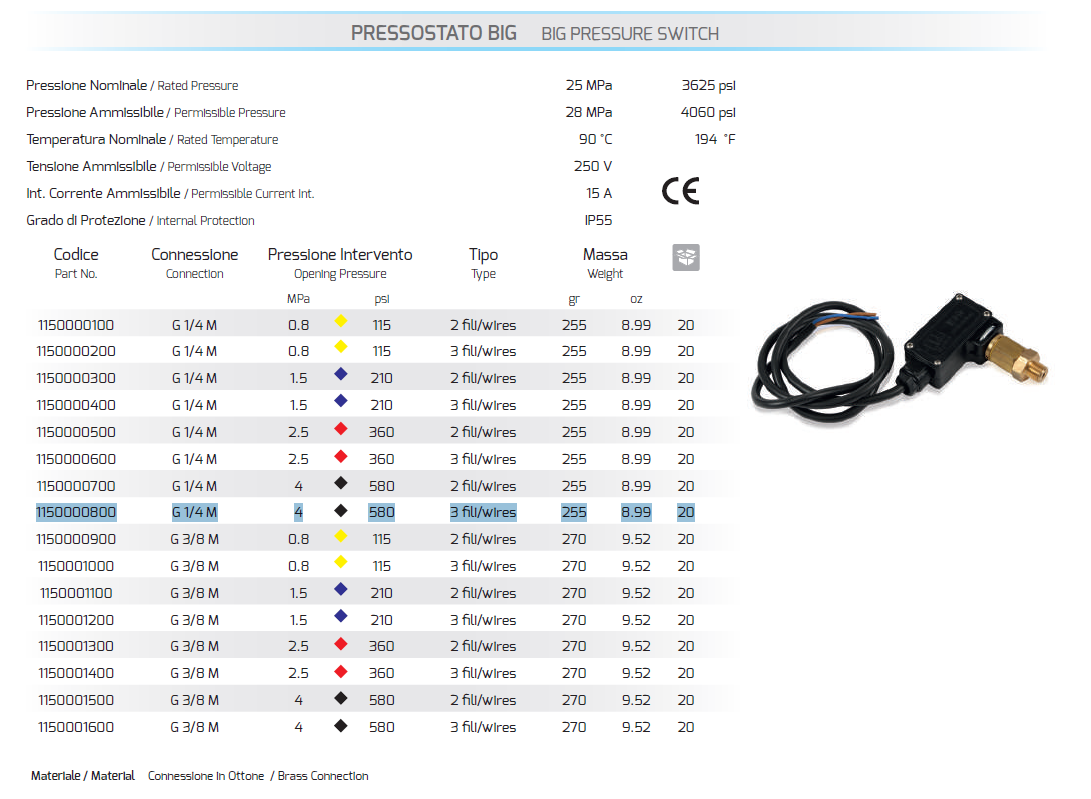Screen dimensions: 1091x799
Task: Click the Codice column header
Action: [76, 255]
